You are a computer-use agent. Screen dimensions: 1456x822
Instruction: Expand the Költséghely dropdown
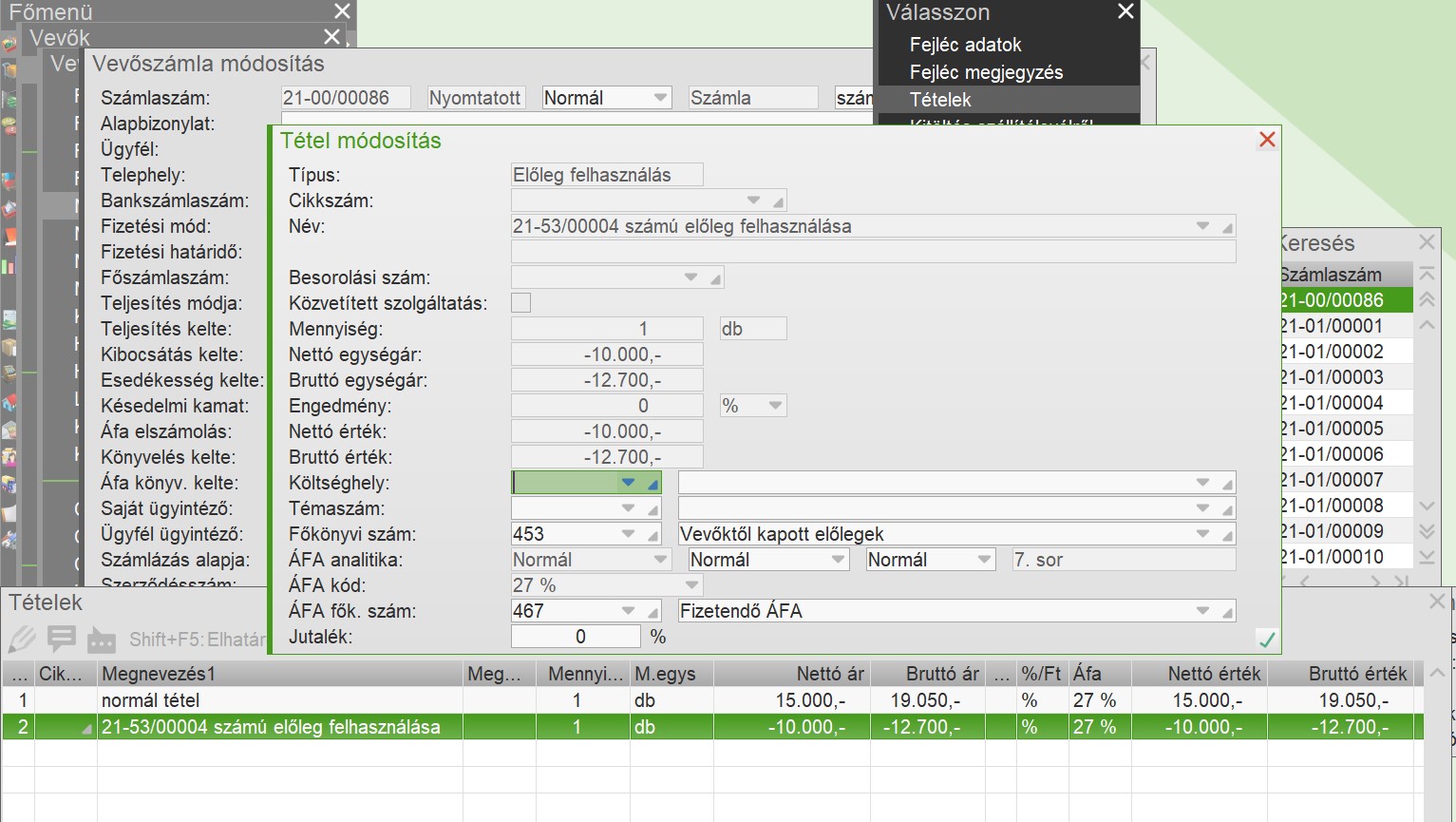(628, 483)
